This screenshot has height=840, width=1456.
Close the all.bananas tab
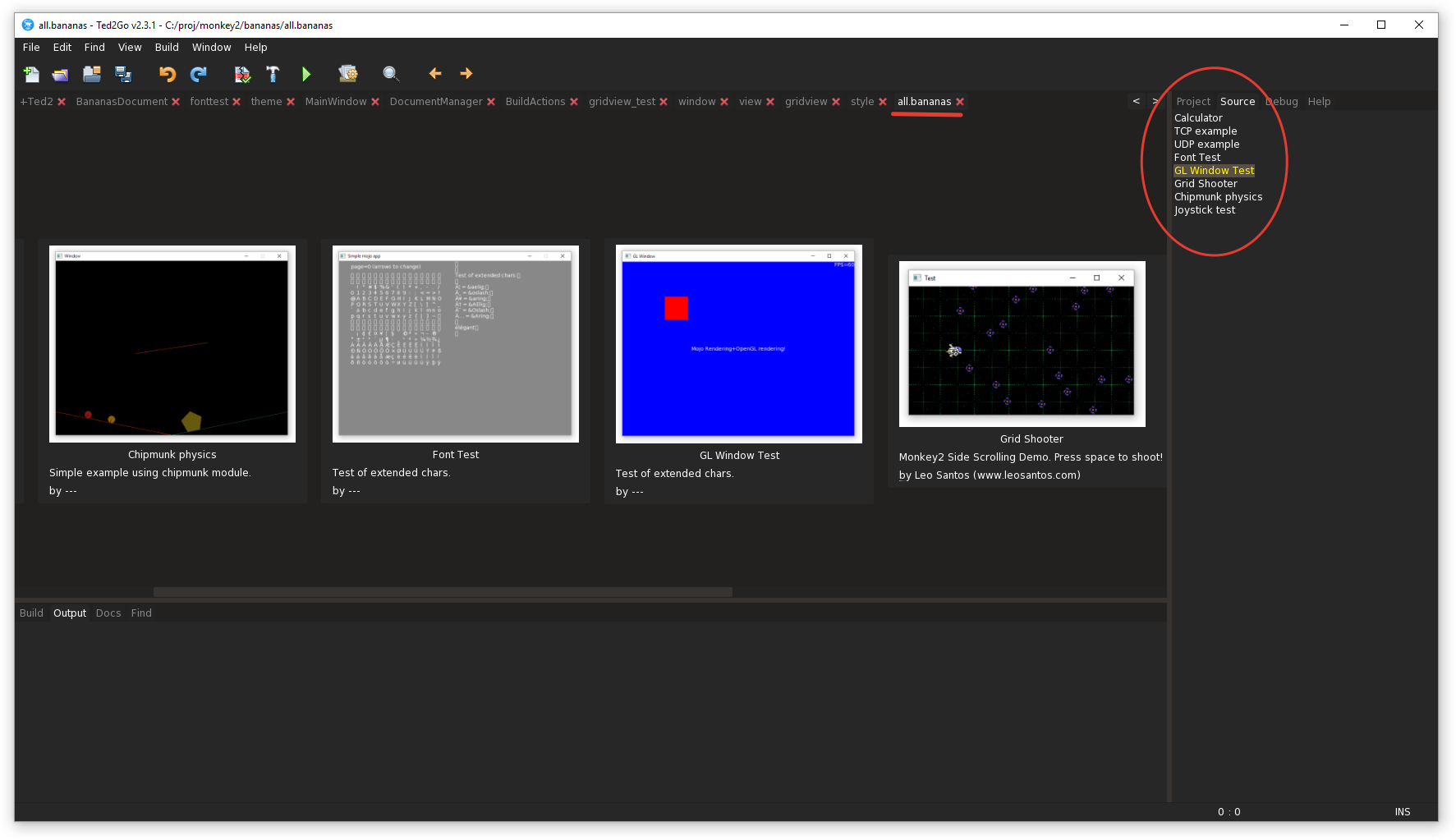click(960, 102)
